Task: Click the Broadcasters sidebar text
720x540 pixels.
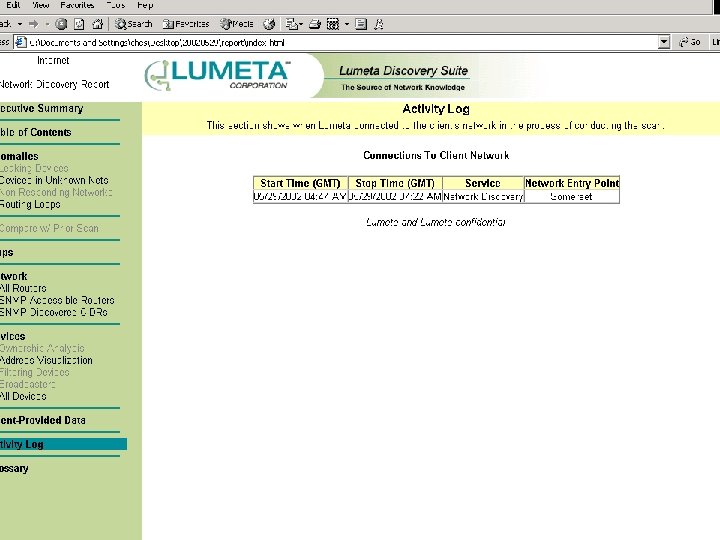Action: pyautogui.click(x=28, y=384)
